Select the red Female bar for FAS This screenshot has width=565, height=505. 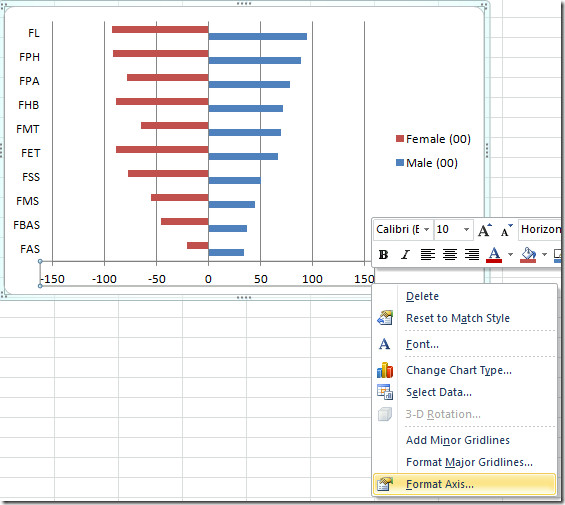(x=198, y=246)
